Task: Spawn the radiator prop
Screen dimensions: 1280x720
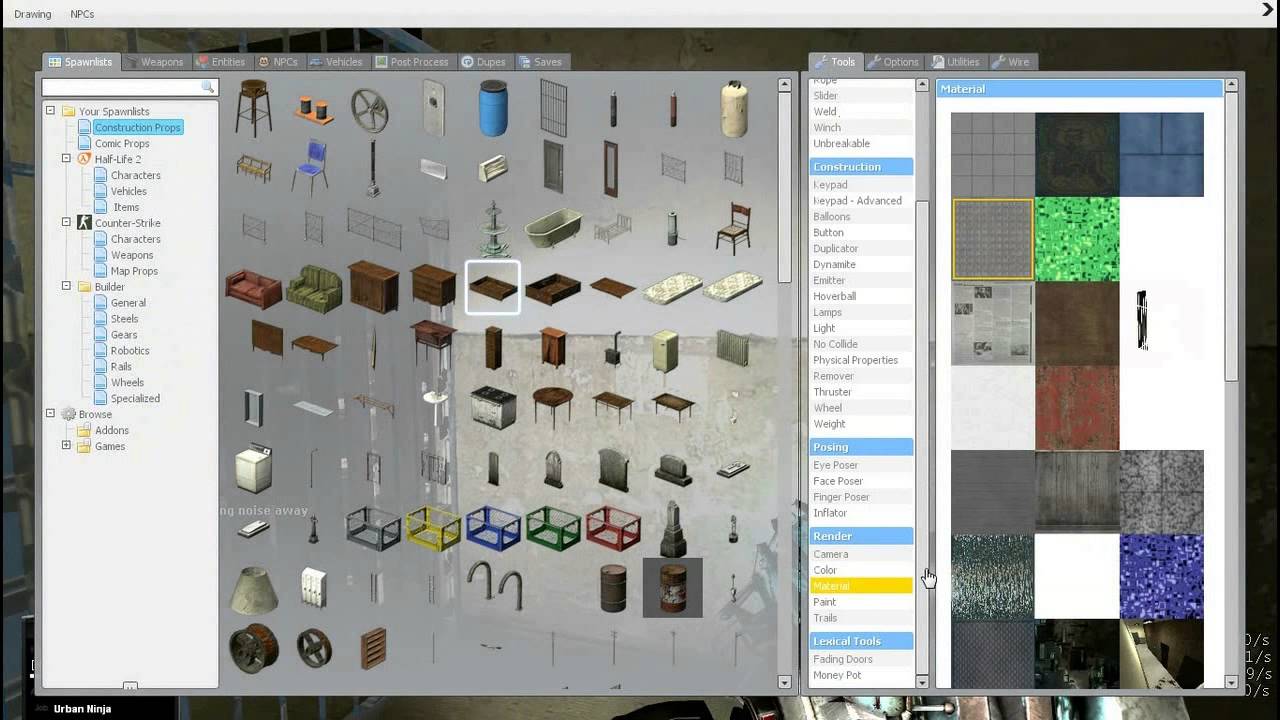Action: (x=733, y=348)
